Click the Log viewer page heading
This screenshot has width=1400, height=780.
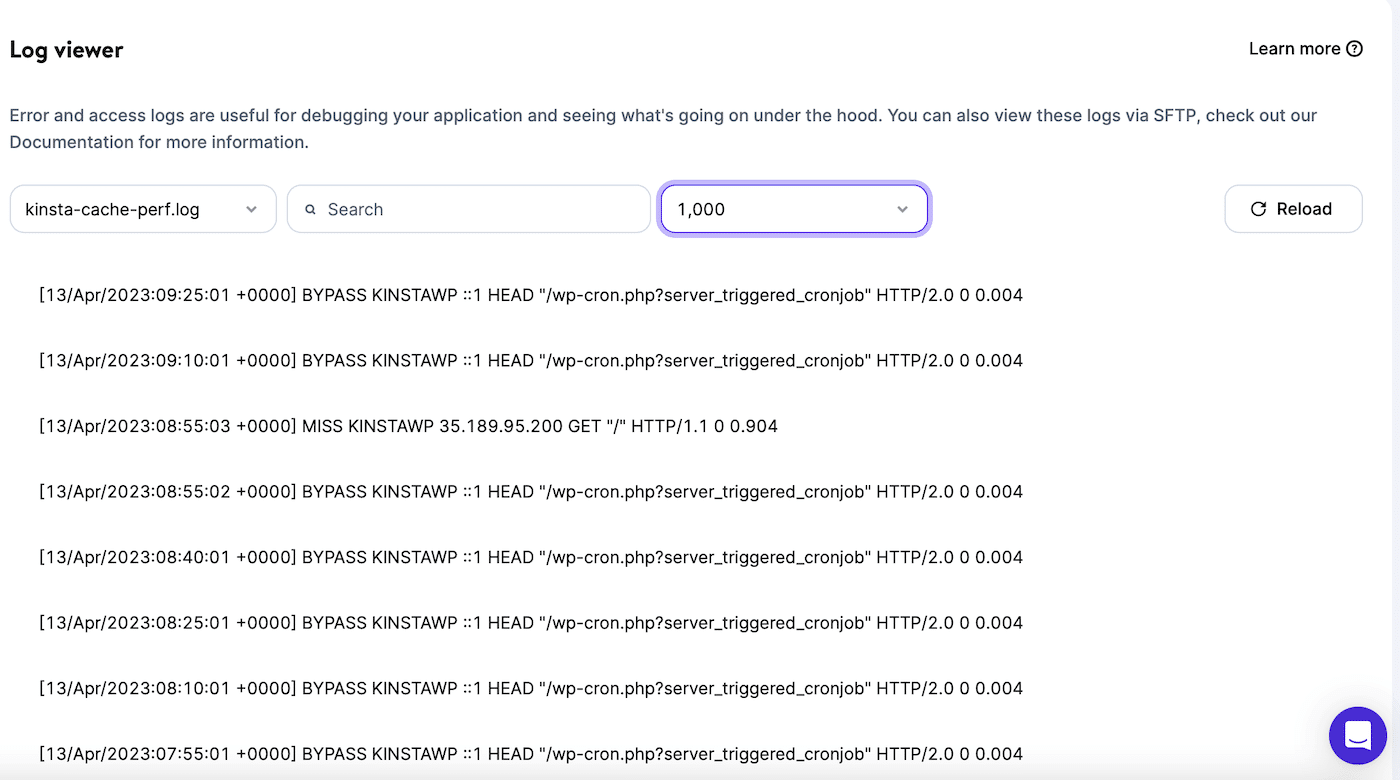[x=66, y=49]
